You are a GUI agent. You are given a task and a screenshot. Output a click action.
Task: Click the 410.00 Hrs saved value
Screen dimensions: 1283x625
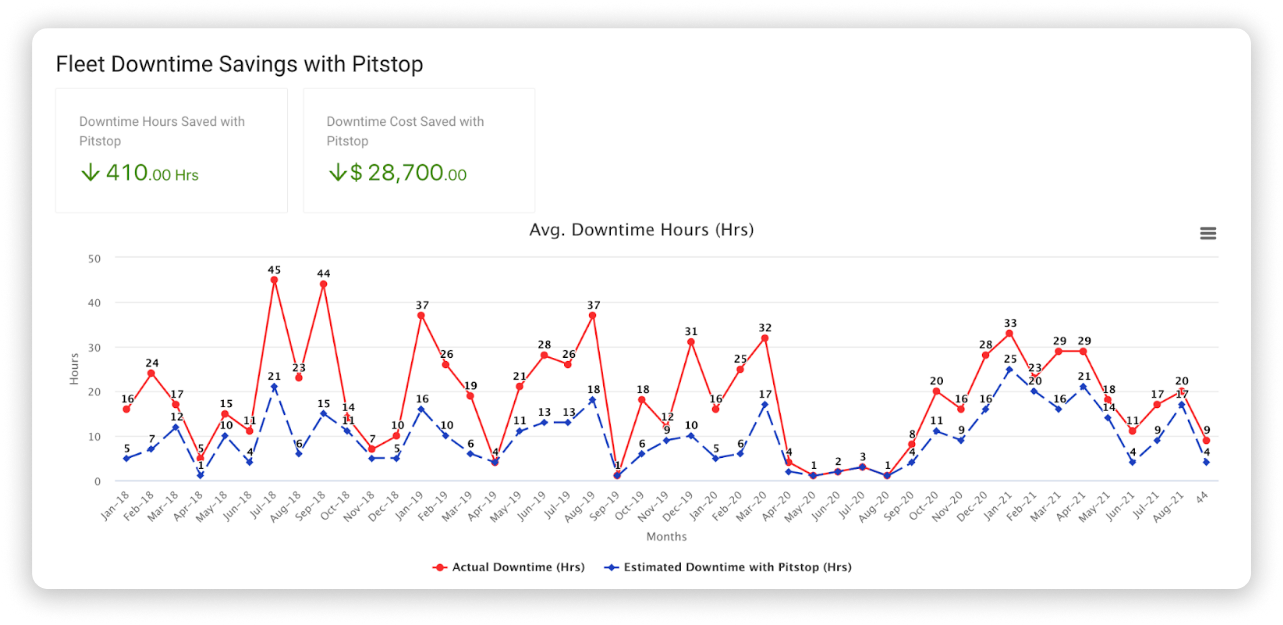click(140, 173)
